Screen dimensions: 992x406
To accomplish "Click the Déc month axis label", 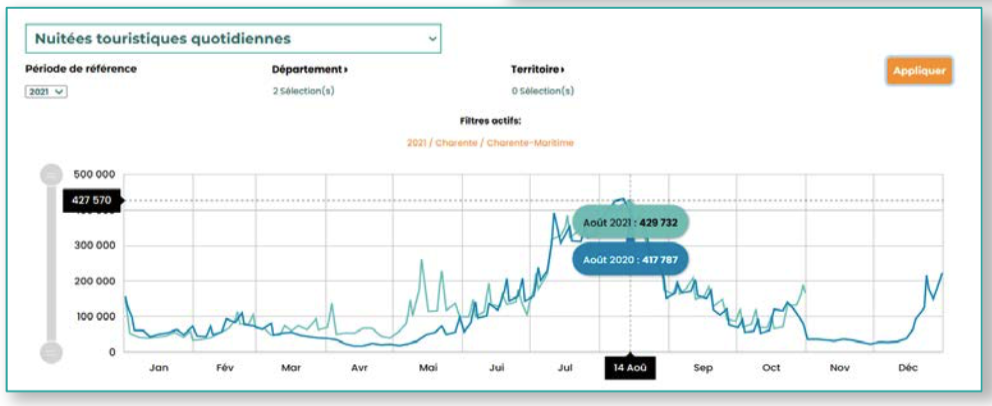I will (x=907, y=368).
